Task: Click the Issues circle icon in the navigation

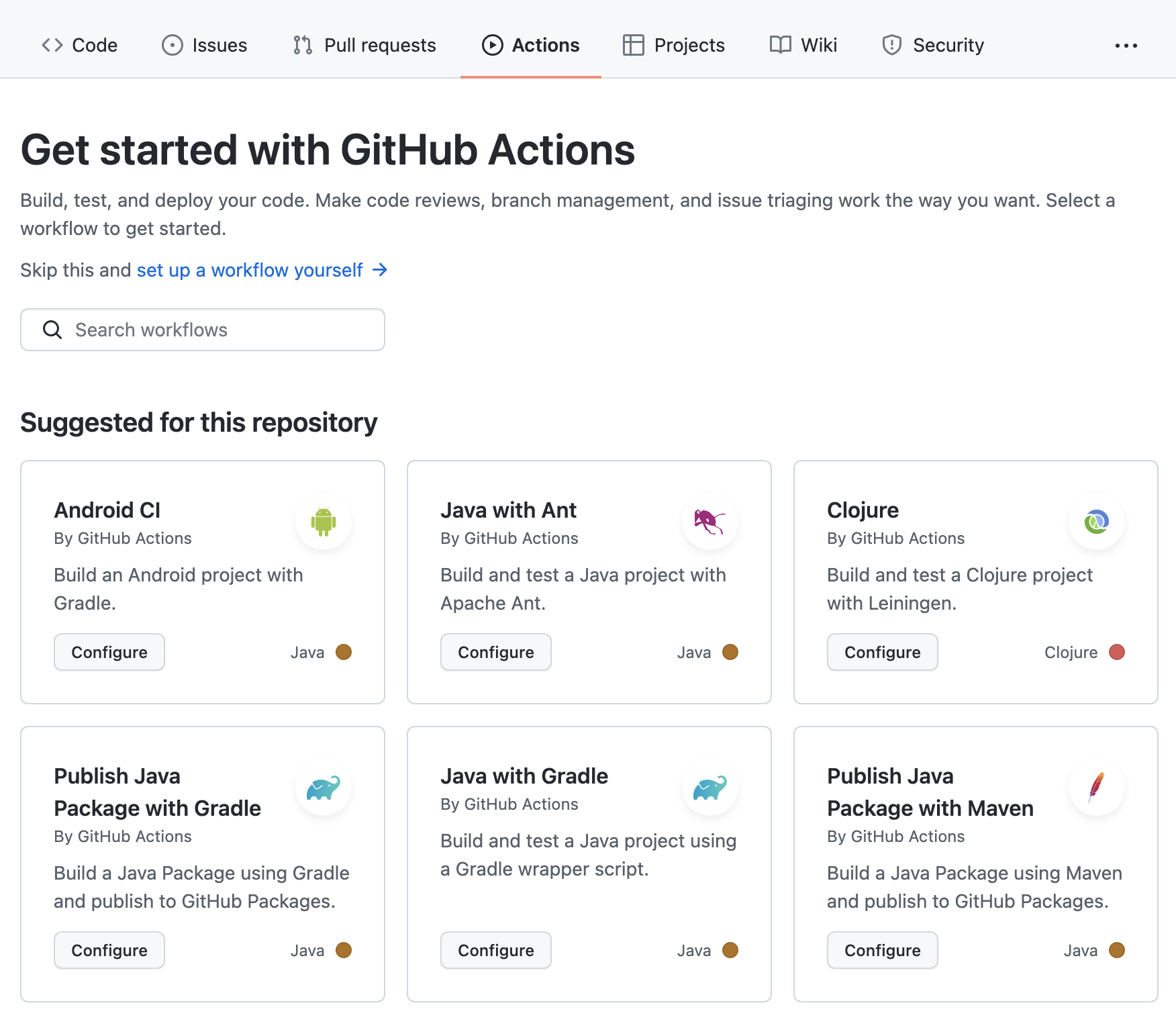Action: click(171, 45)
